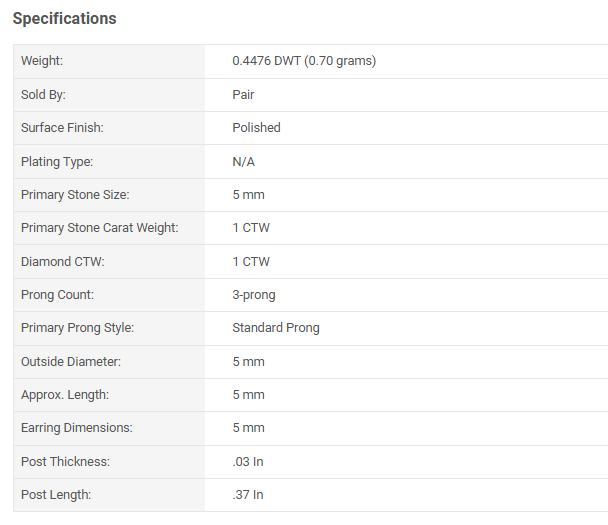Select the Primary Stone Carat Weight label
The image size is (608, 525).
pos(99,228)
